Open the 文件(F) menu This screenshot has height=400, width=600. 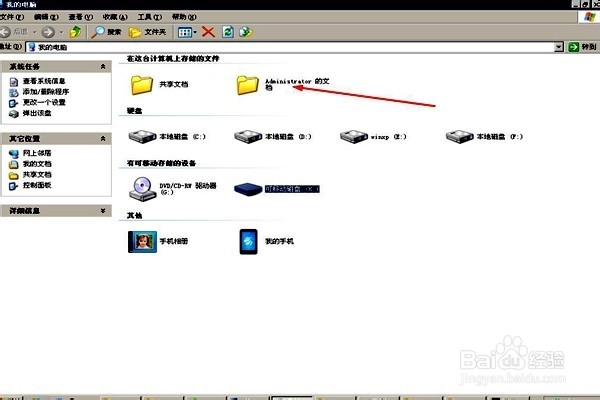11,17
